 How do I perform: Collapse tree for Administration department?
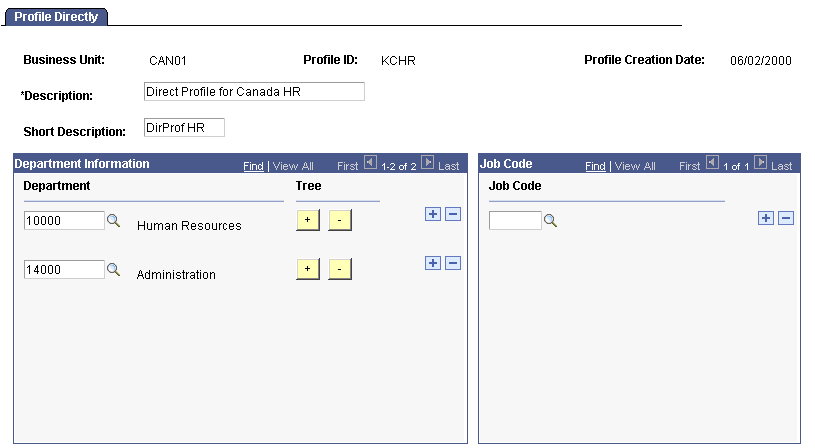(x=340, y=269)
